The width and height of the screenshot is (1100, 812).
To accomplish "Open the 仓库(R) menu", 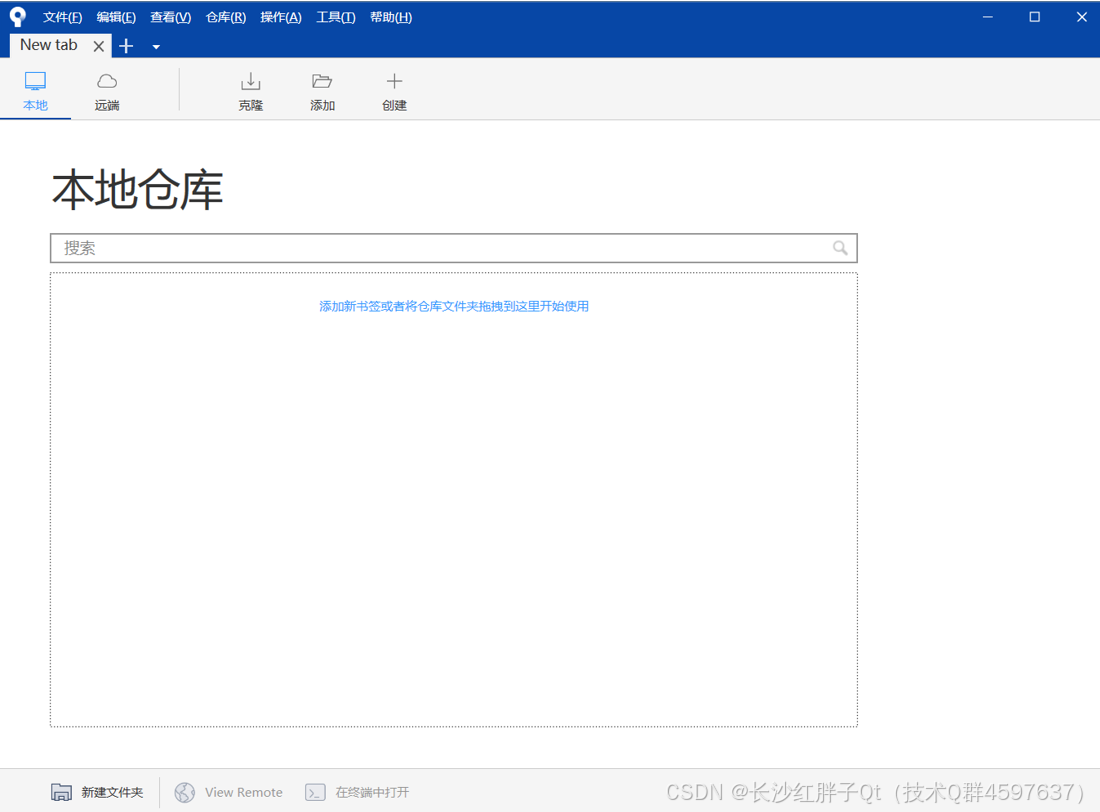I will (x=225, y=16).
